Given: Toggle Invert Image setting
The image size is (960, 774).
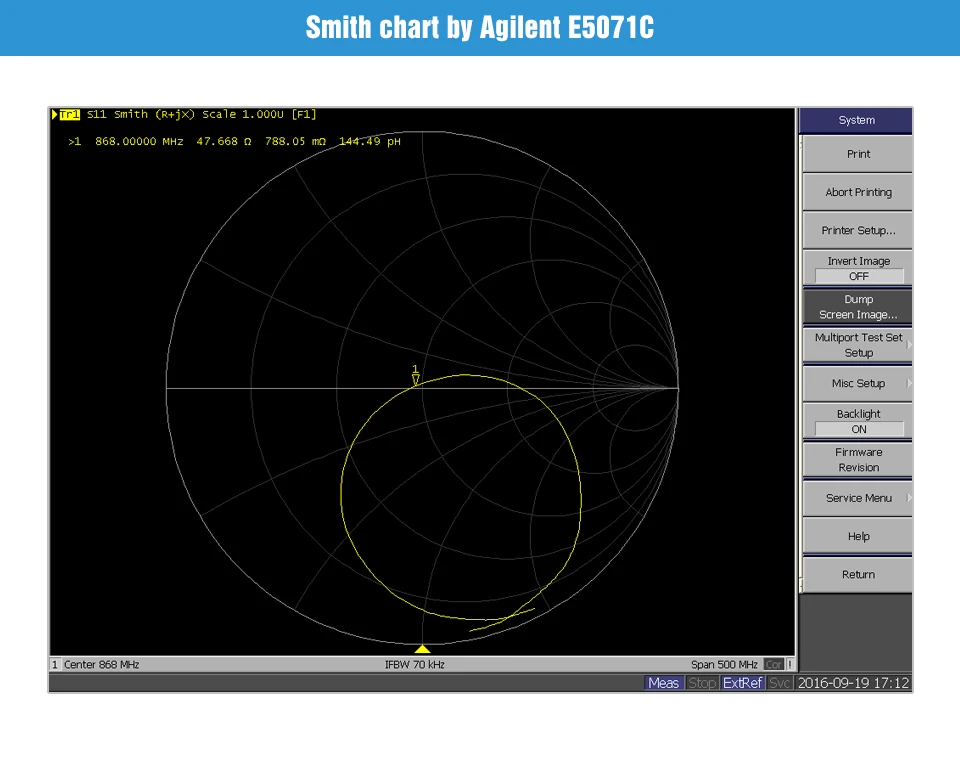Looking at the screenshot, I should 858,268.
